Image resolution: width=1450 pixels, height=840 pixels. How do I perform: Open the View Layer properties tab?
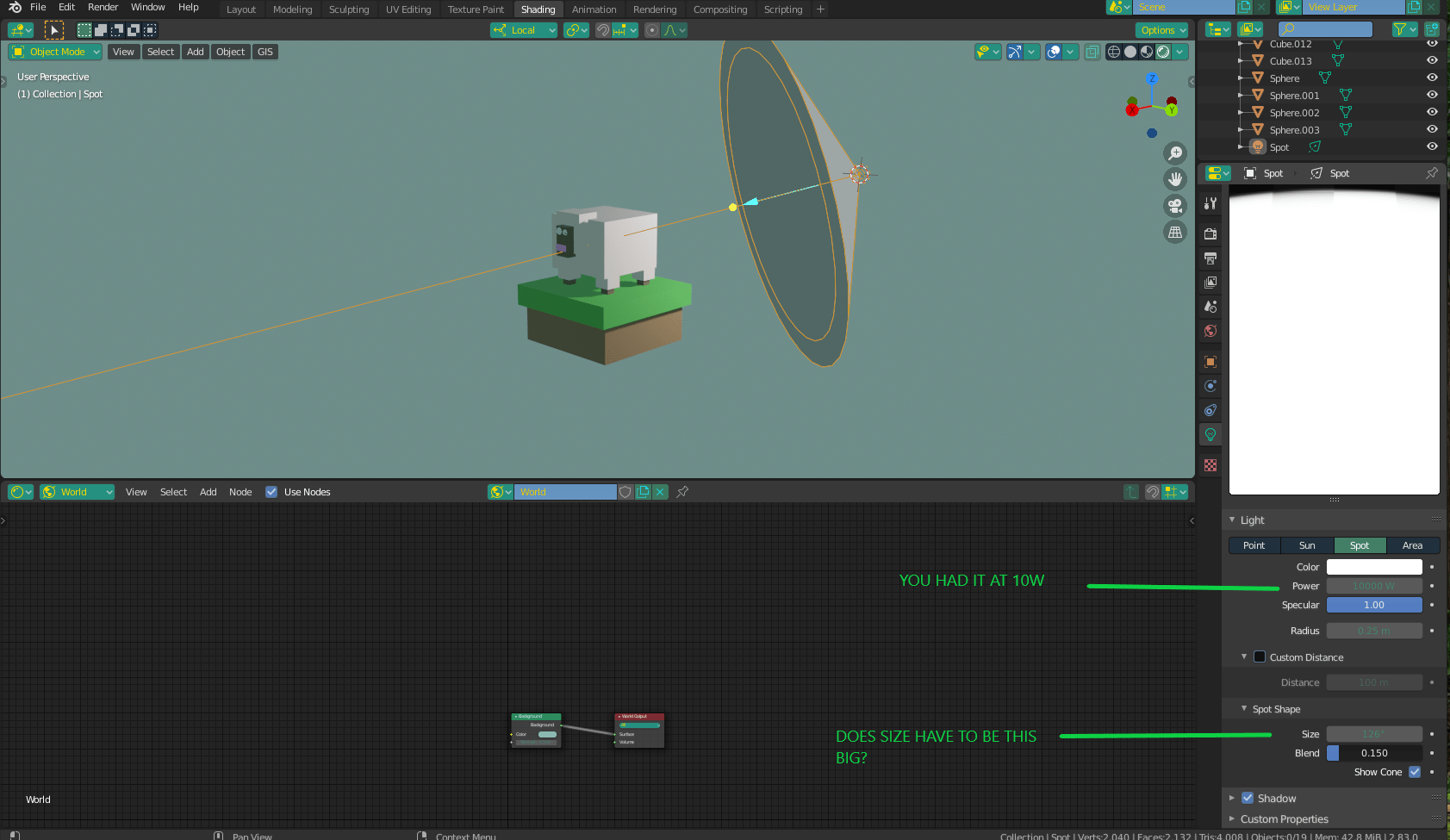(1210, 282)
